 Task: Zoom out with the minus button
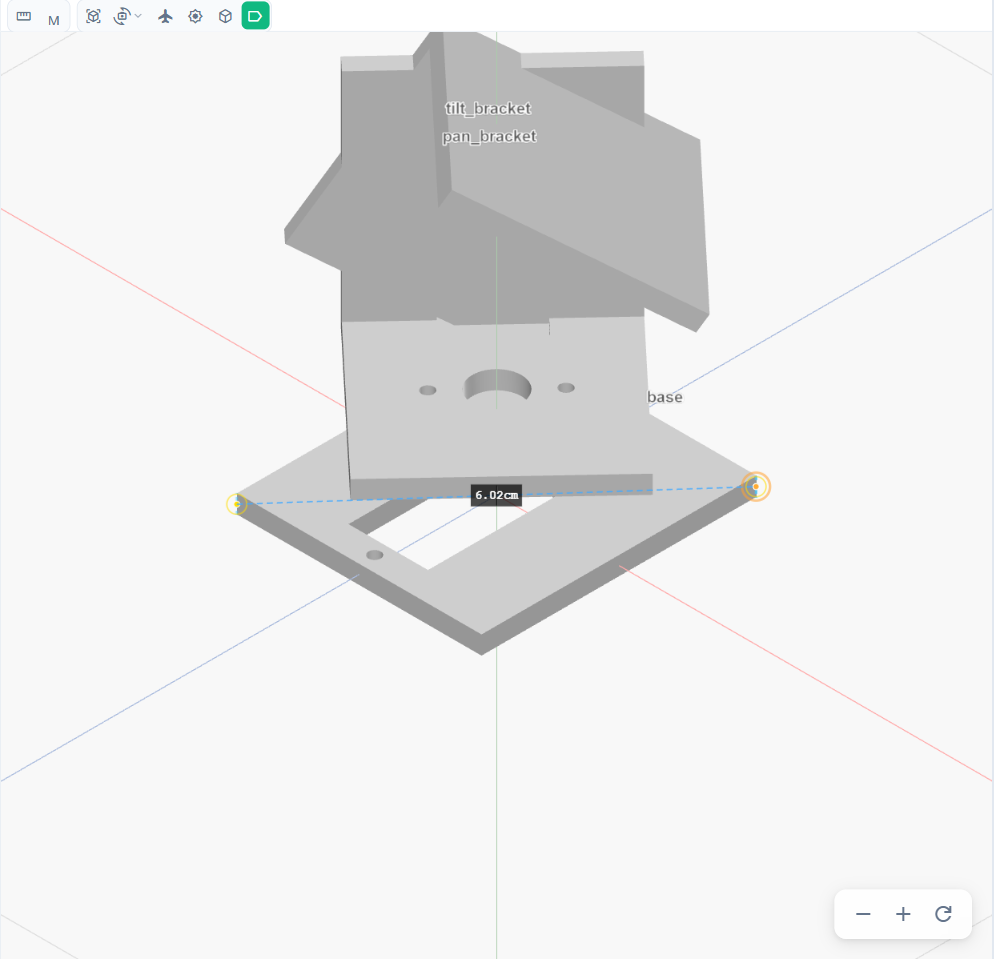863,914
